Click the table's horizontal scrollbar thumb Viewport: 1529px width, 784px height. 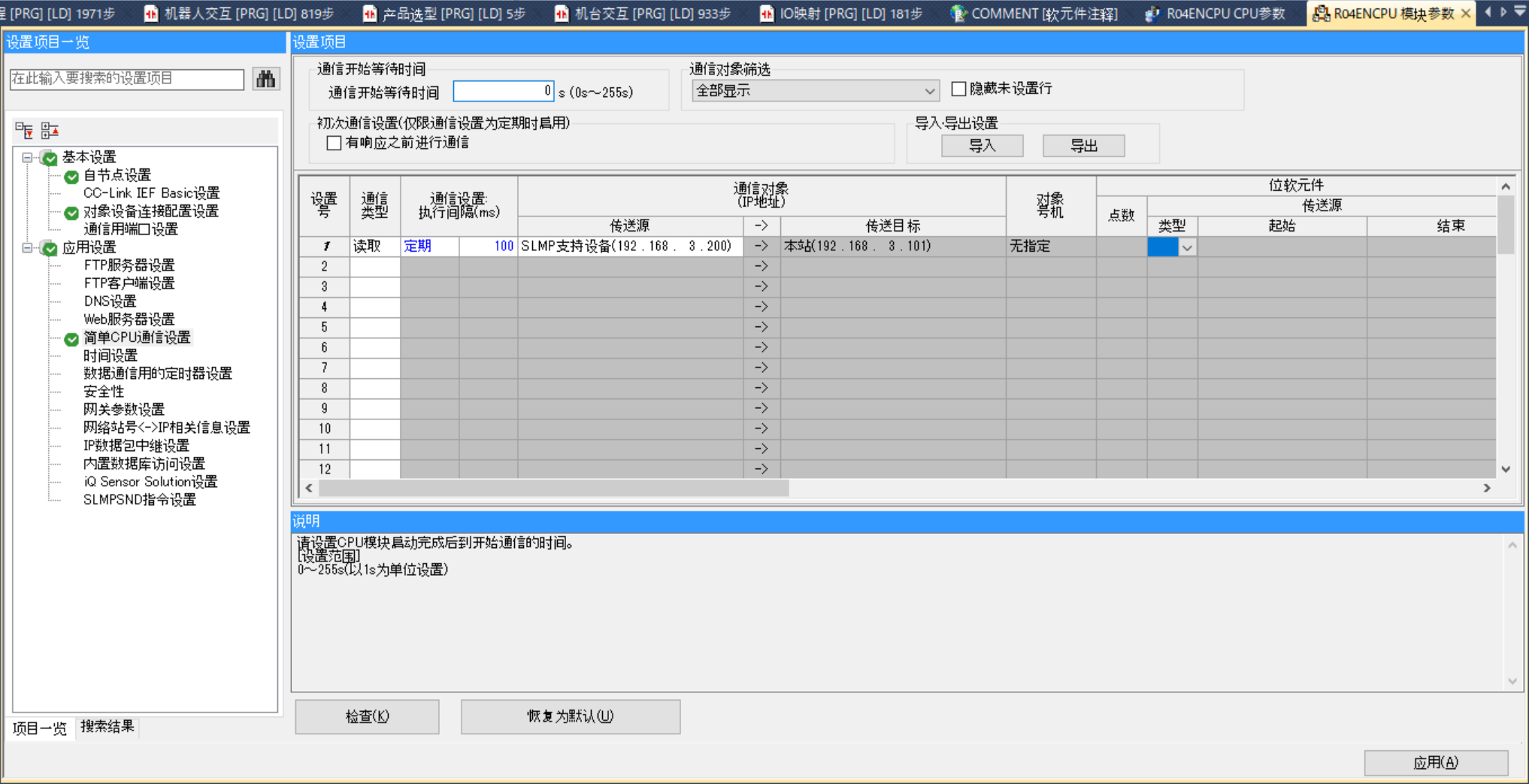pyautogui.click(x=553, y=489)
